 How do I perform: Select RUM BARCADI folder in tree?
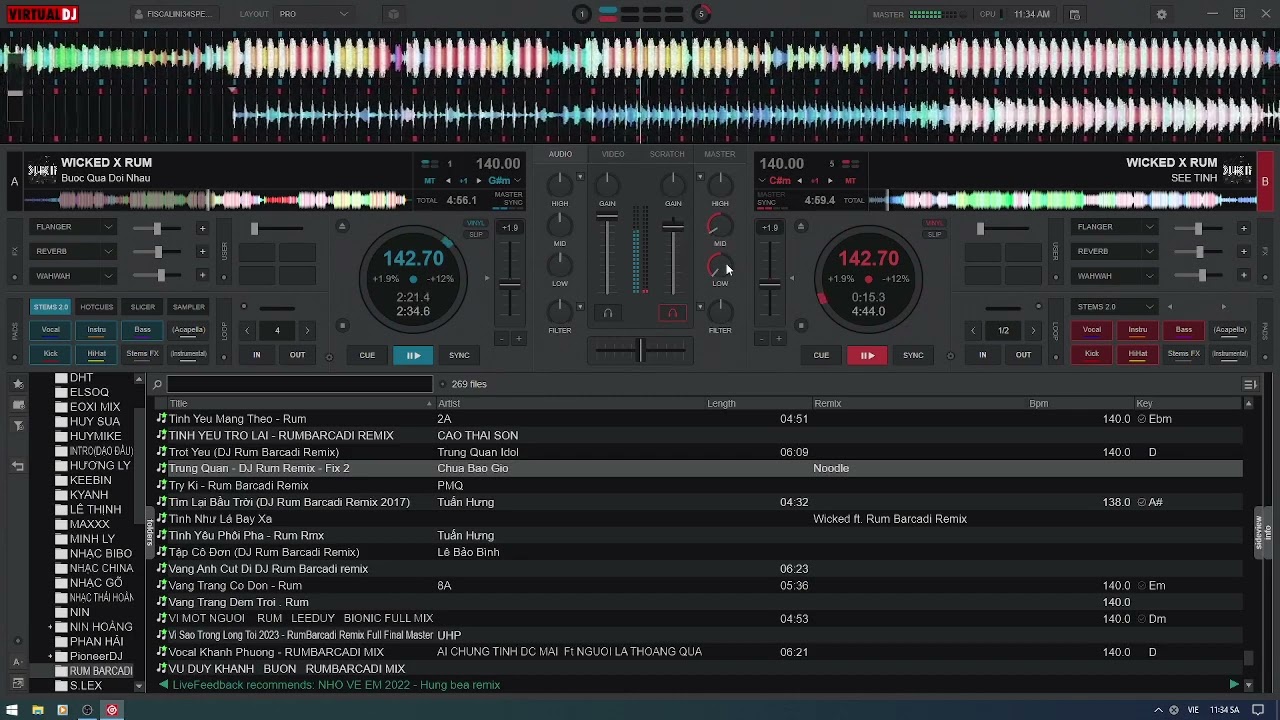(100, 671)
